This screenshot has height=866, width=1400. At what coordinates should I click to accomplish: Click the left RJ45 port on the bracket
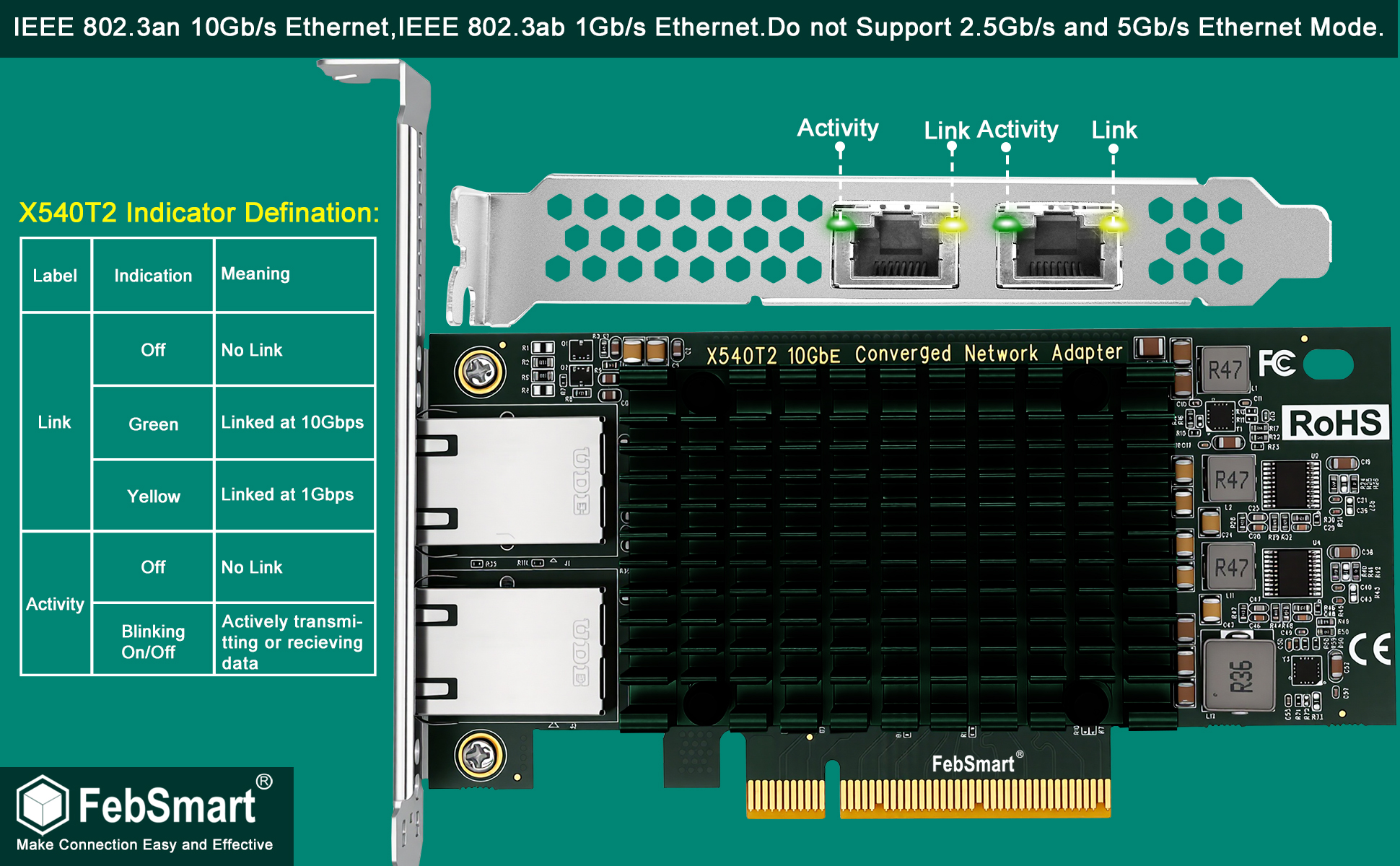(x=896, y=246)
